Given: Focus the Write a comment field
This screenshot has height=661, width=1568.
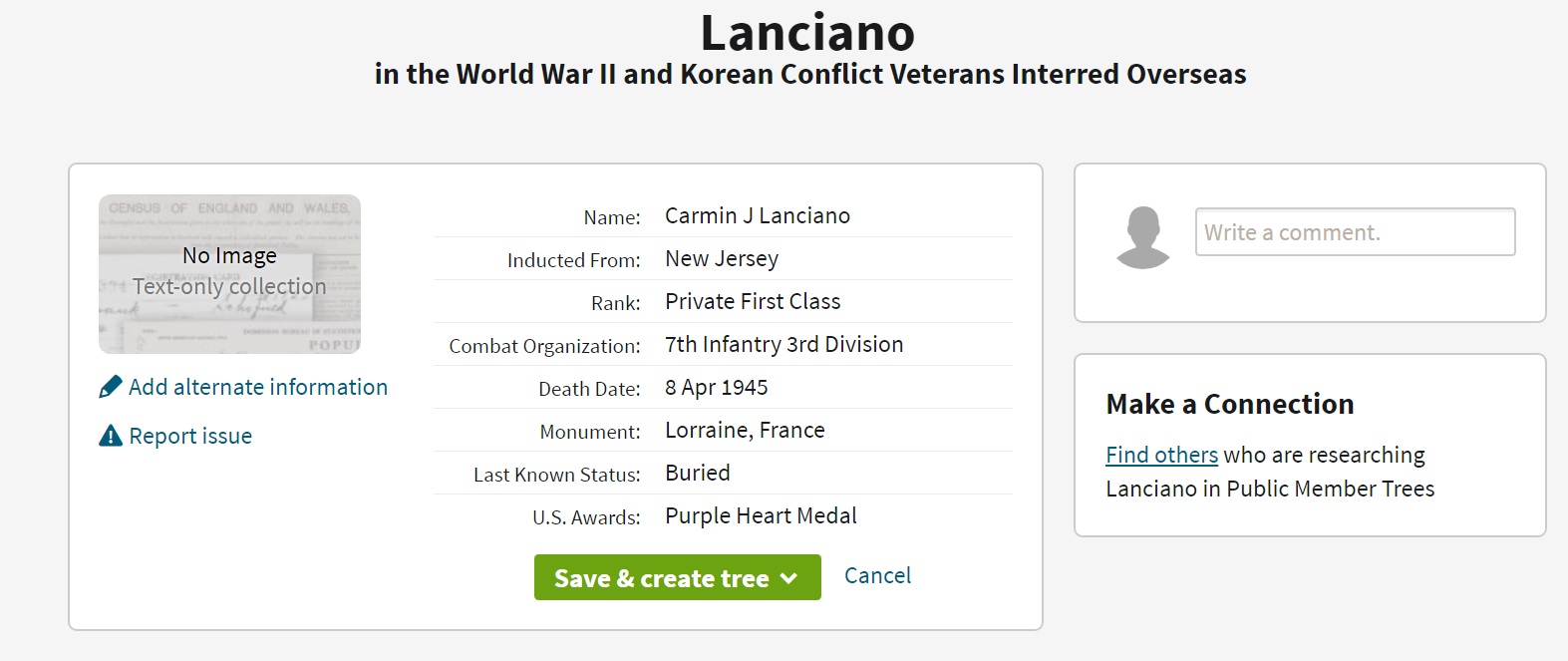Looking at the screenshot, I should (x=1355, y=232).
